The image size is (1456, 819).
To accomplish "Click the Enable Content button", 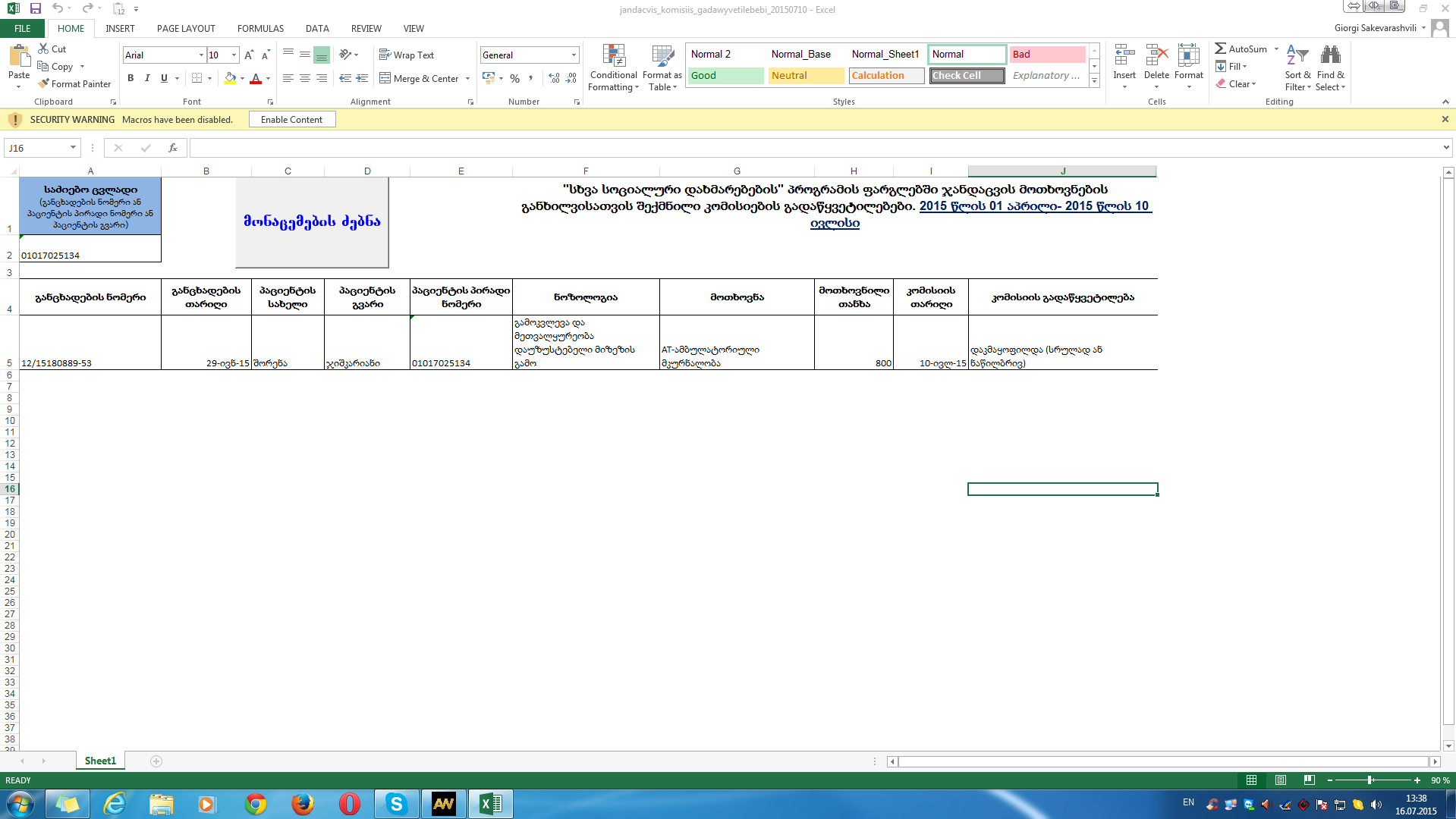I will point(292,120).
